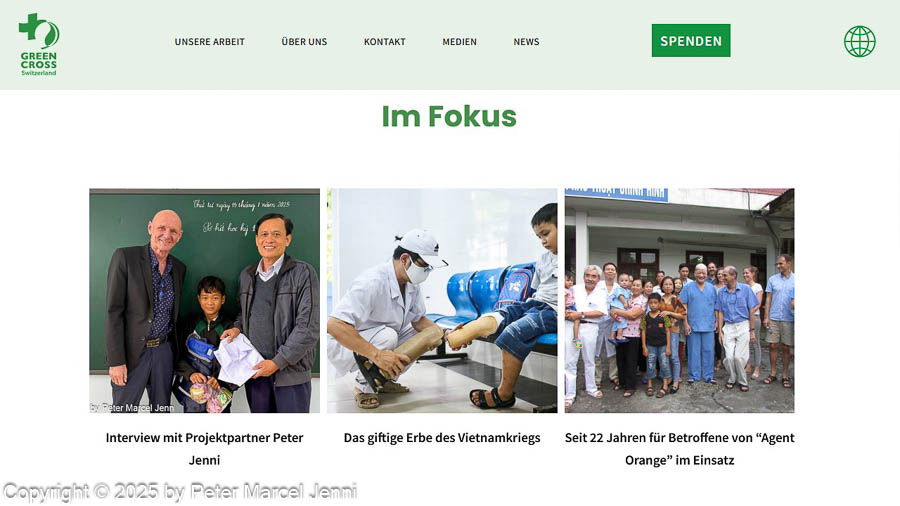900x506 pixels.
Task: Open the group photo outside clinic
Action: click(x=680, y=301)
